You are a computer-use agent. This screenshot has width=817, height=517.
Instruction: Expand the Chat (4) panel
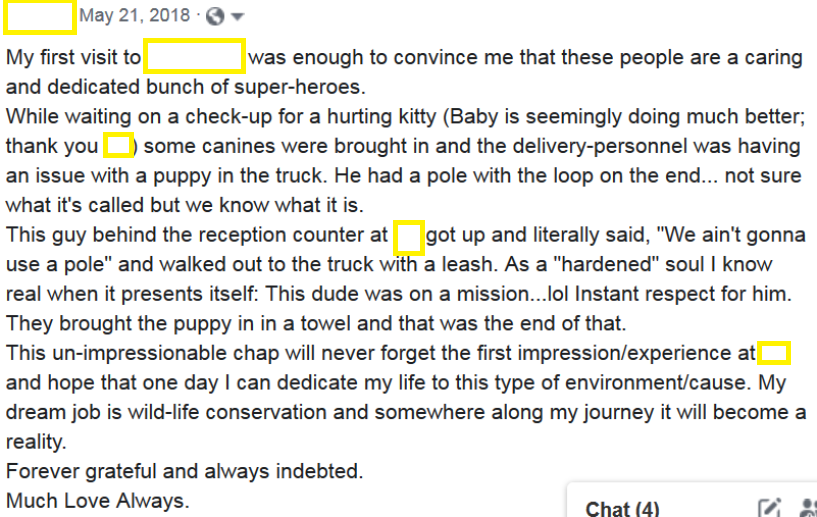622,508
